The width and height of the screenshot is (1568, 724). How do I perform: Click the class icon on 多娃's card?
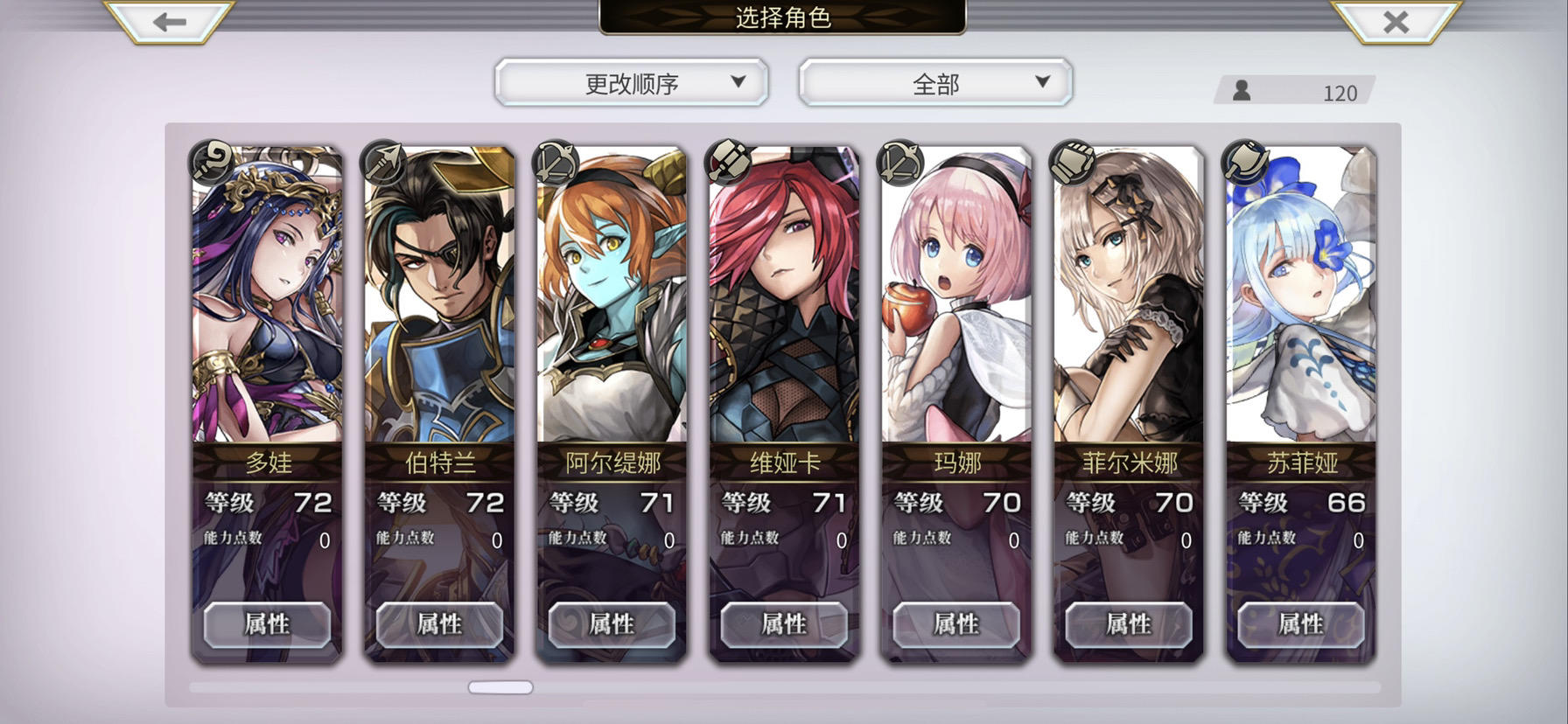click(211, 162)
